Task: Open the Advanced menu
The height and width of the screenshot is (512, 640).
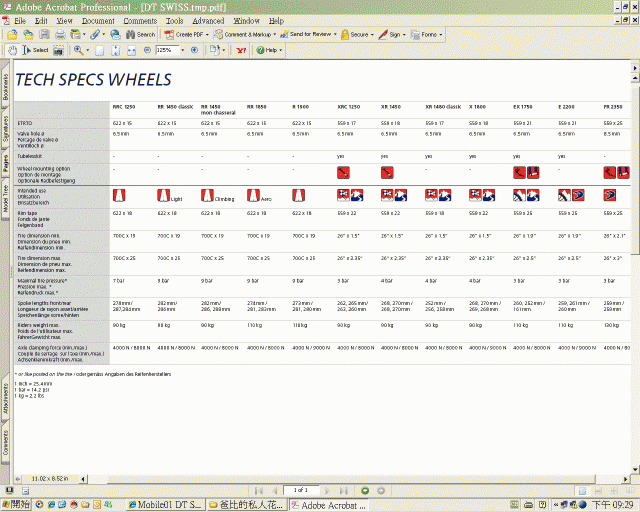Action: [x=208, y=20]
